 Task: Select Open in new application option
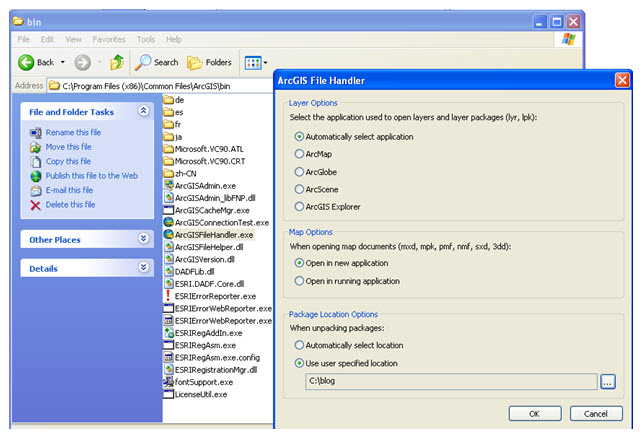(x=299, y=263)
